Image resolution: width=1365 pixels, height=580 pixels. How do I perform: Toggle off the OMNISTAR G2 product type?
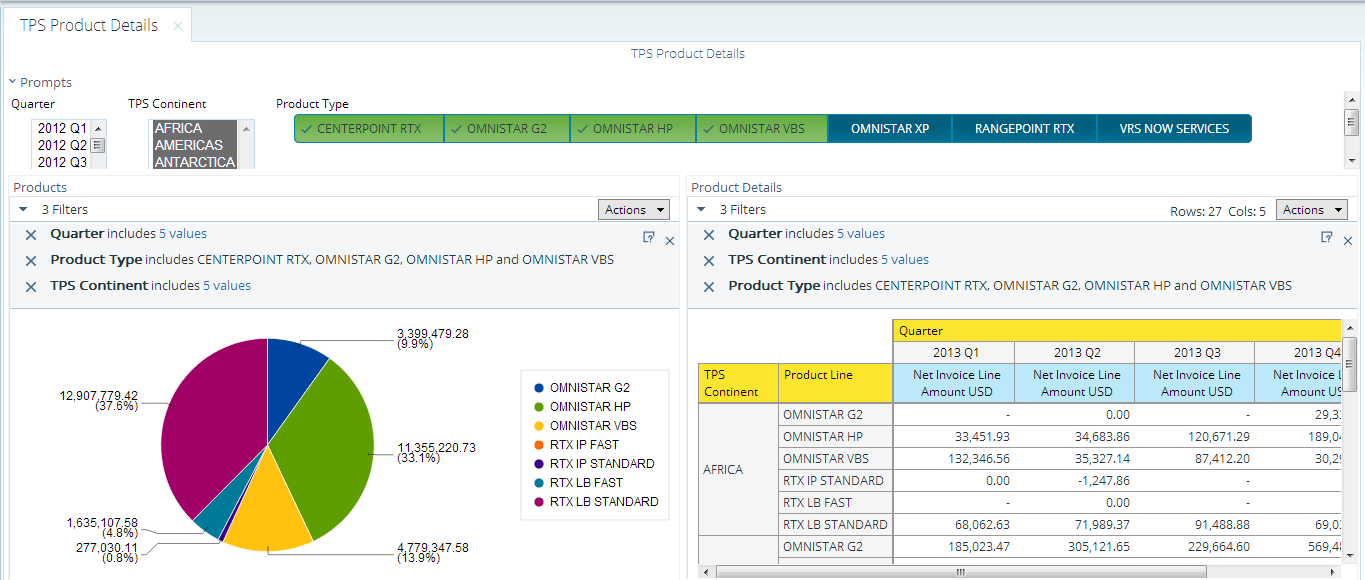pyautogui.click(x=507, y=129)
